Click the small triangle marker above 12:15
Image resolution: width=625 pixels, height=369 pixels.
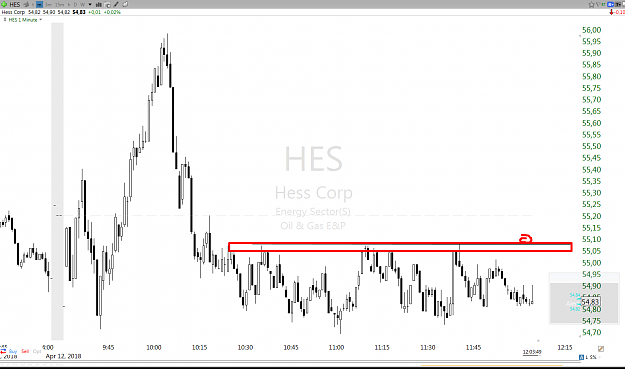538,341
